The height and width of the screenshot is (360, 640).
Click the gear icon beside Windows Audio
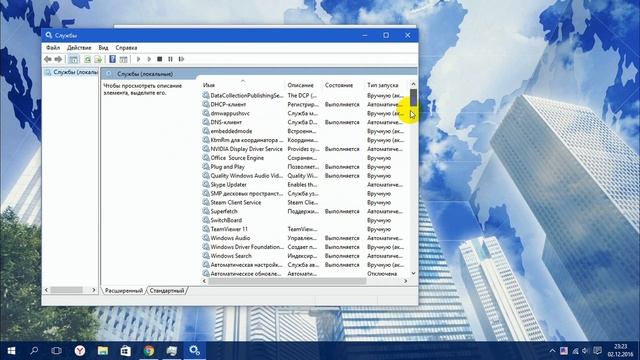(206, 238)
